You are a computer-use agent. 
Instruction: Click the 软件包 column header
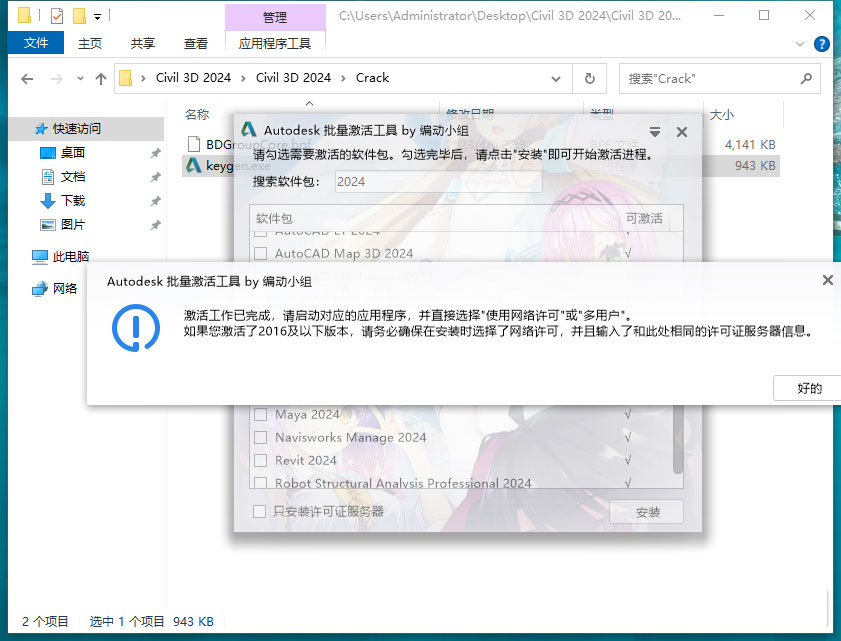274,218
